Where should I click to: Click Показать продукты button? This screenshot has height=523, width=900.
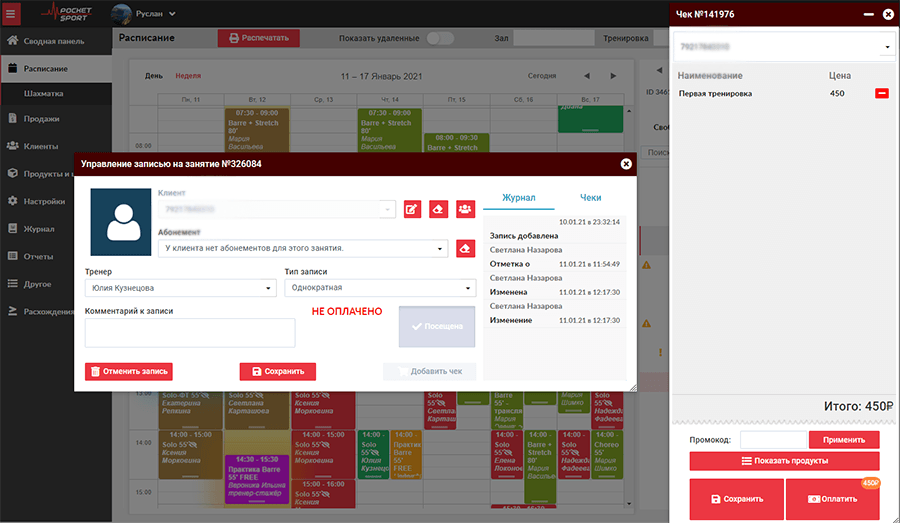click(x=784, y=460)
